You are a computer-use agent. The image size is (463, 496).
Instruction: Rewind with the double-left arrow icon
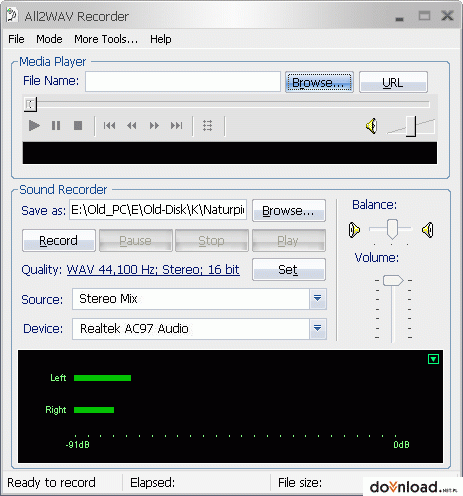click(x=132, y=126)
